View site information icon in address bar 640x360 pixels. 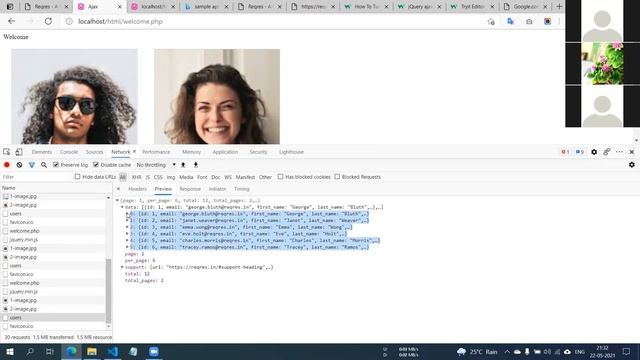pyautogui.click(x=69, y=21)
